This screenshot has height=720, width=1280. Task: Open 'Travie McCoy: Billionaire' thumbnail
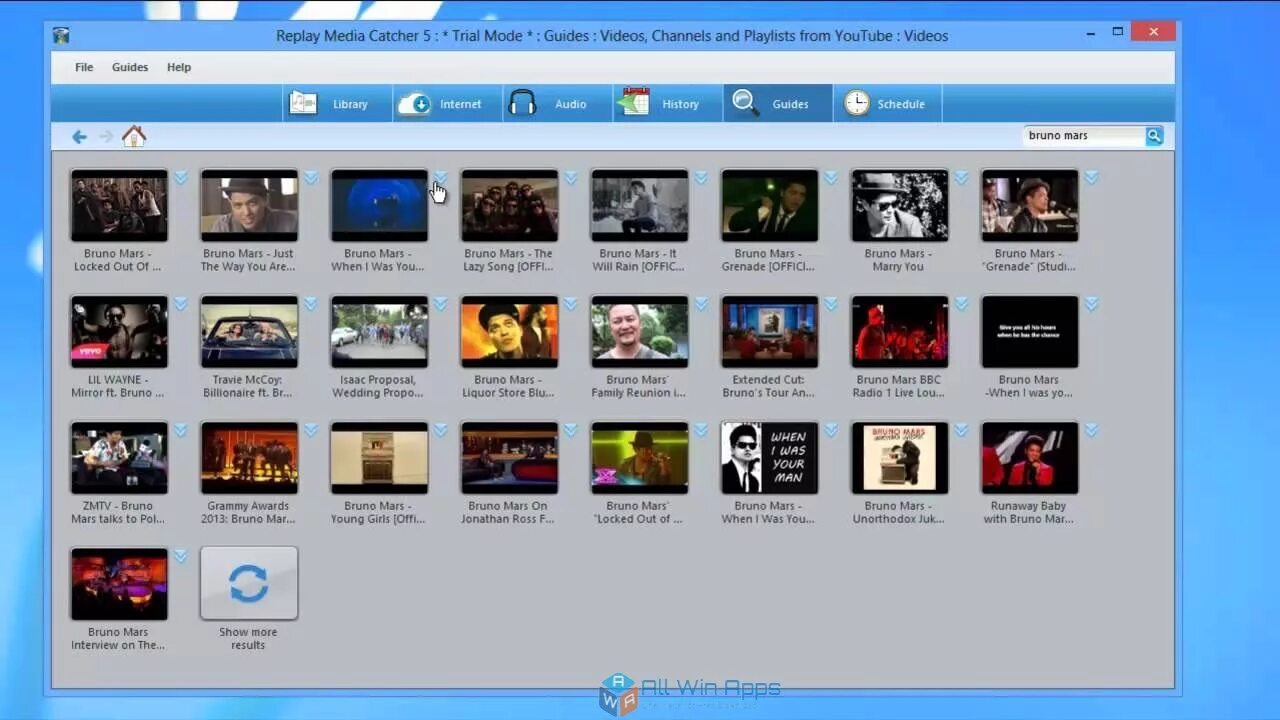pyautogui.click(x=249, y=331)
